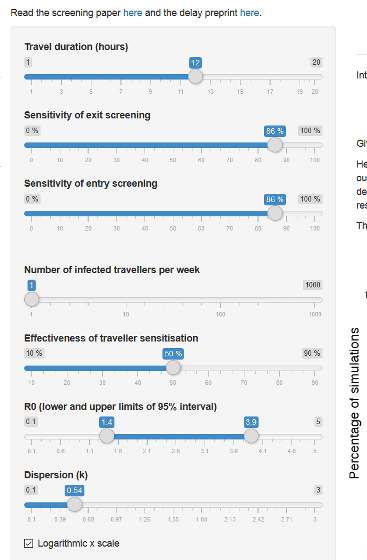The image size is (367, 560).
Task: Click the infected travellers per week handle
Action: 31,299
